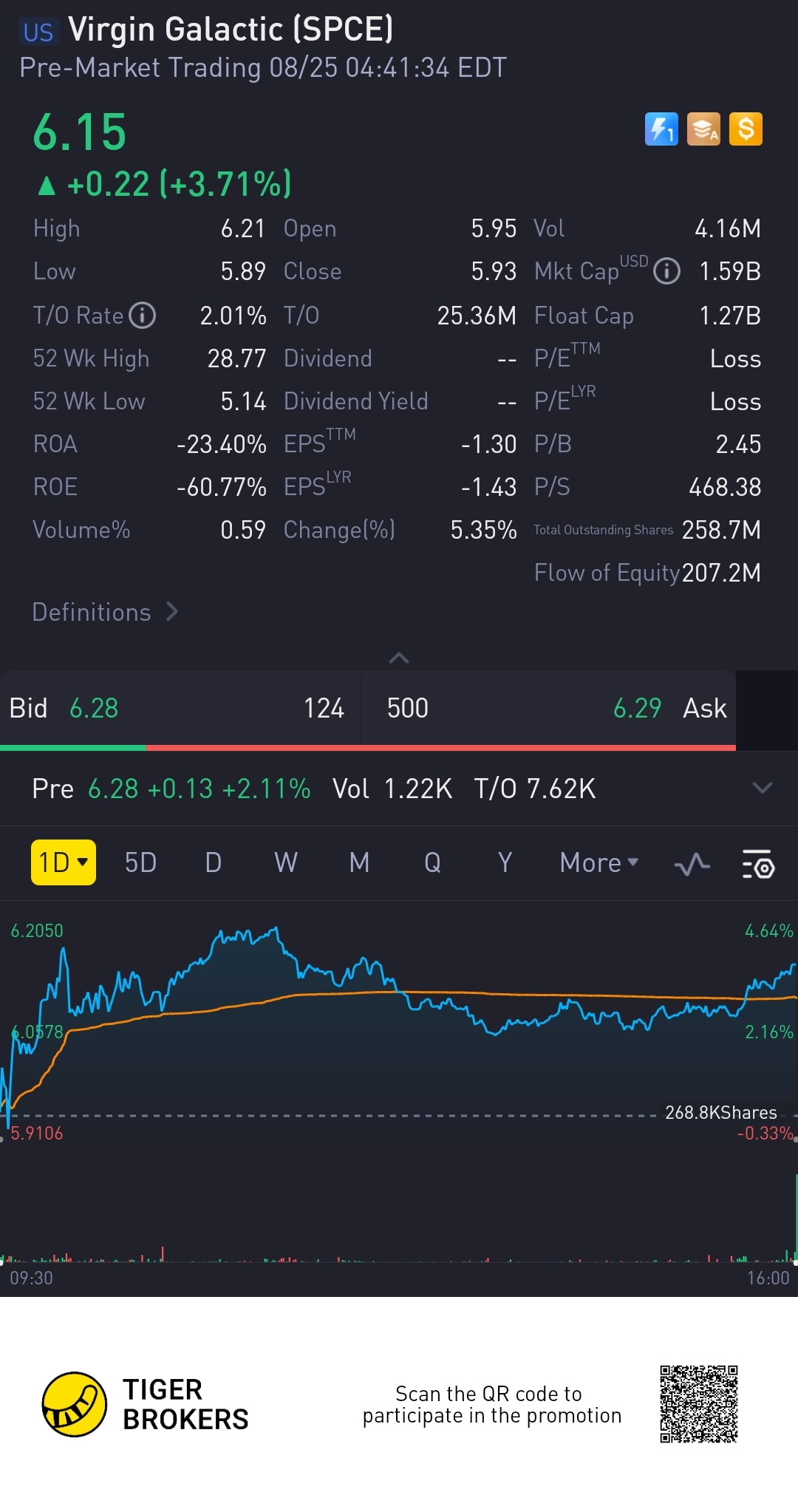The image size is (798, 1512).
Task: Tap the Flow of Equity 207.2M
Action: coord(721,573)
